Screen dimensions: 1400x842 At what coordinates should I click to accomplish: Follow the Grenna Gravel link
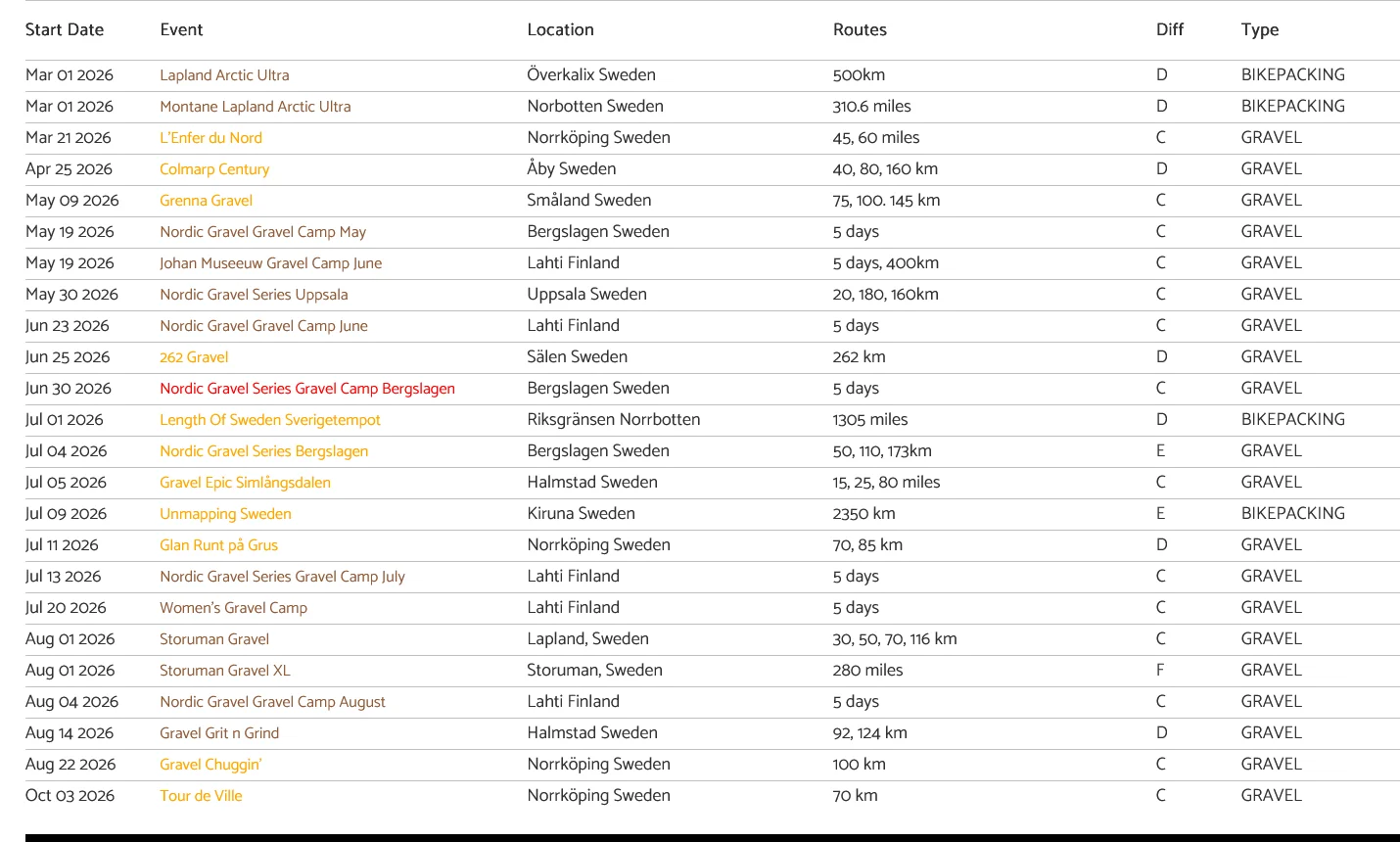(206, 201)
